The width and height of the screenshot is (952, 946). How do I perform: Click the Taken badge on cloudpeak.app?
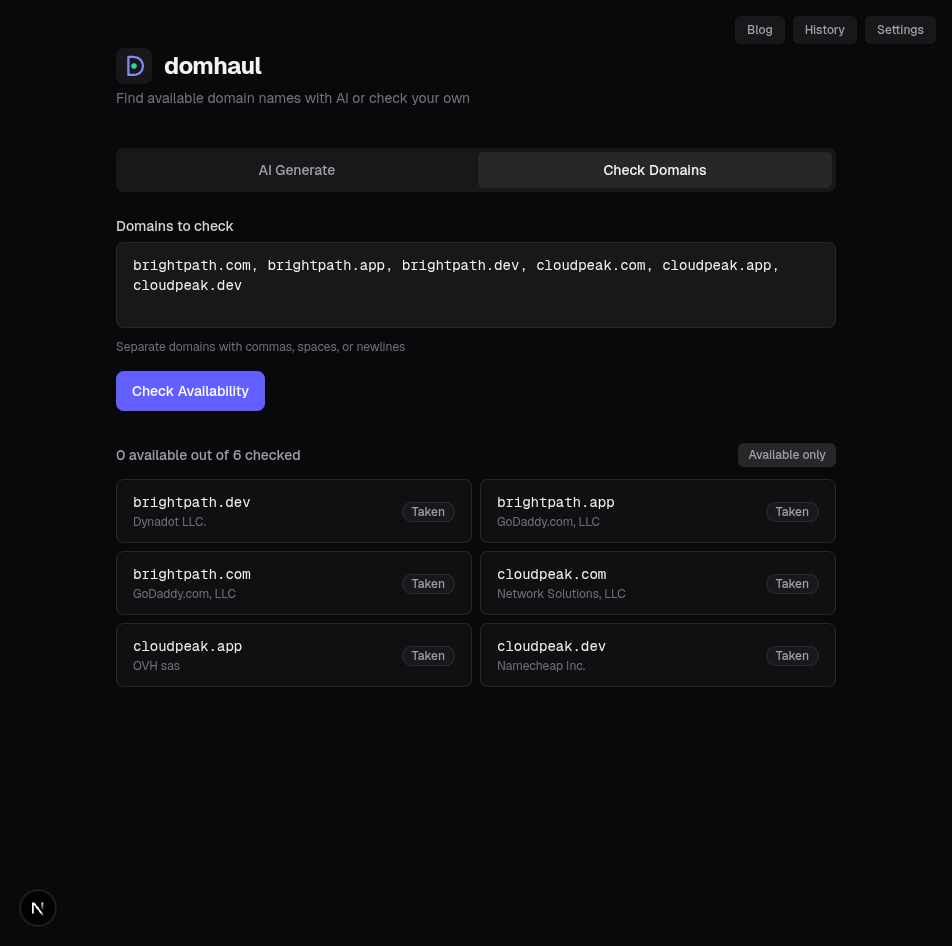click(428, 655)
